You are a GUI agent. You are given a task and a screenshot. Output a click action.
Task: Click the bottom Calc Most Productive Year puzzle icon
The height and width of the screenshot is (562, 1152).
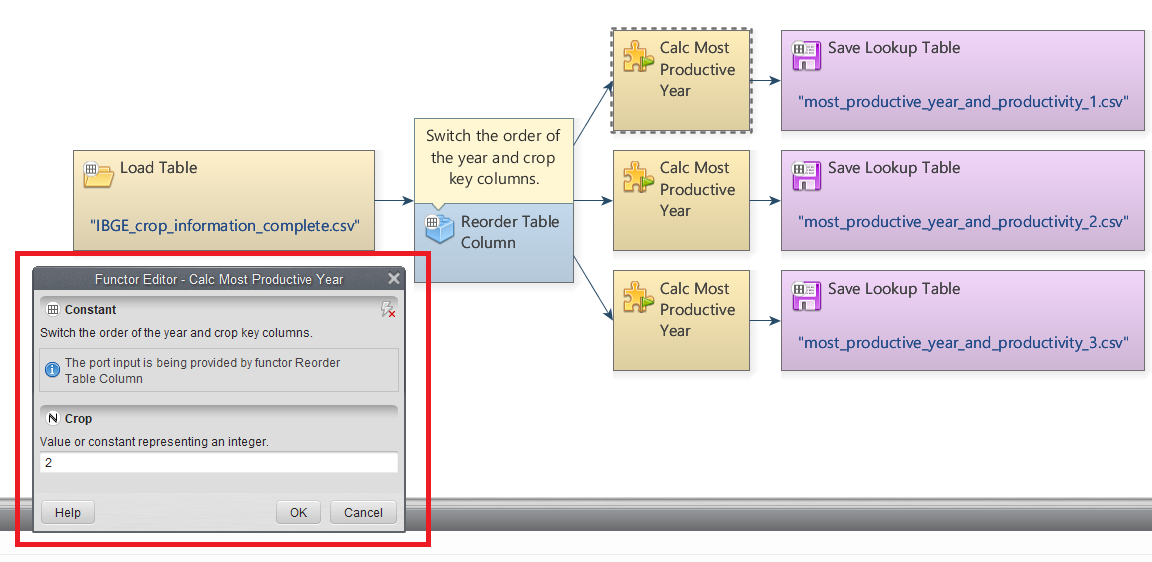(x=638, y=297)
